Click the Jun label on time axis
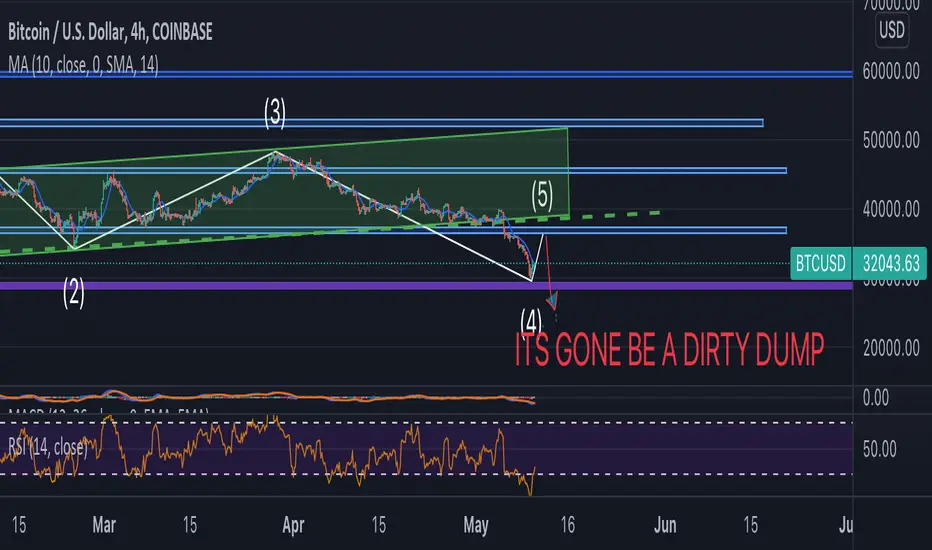Viewport: 932px width, 550px height. tap(665, 525)
